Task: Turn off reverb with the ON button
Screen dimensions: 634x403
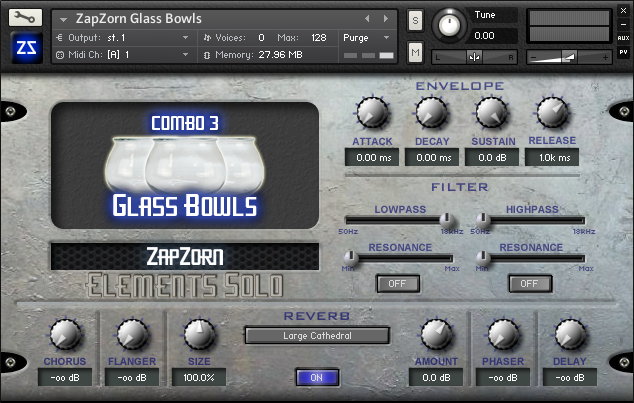Action: tap(317, 377)
